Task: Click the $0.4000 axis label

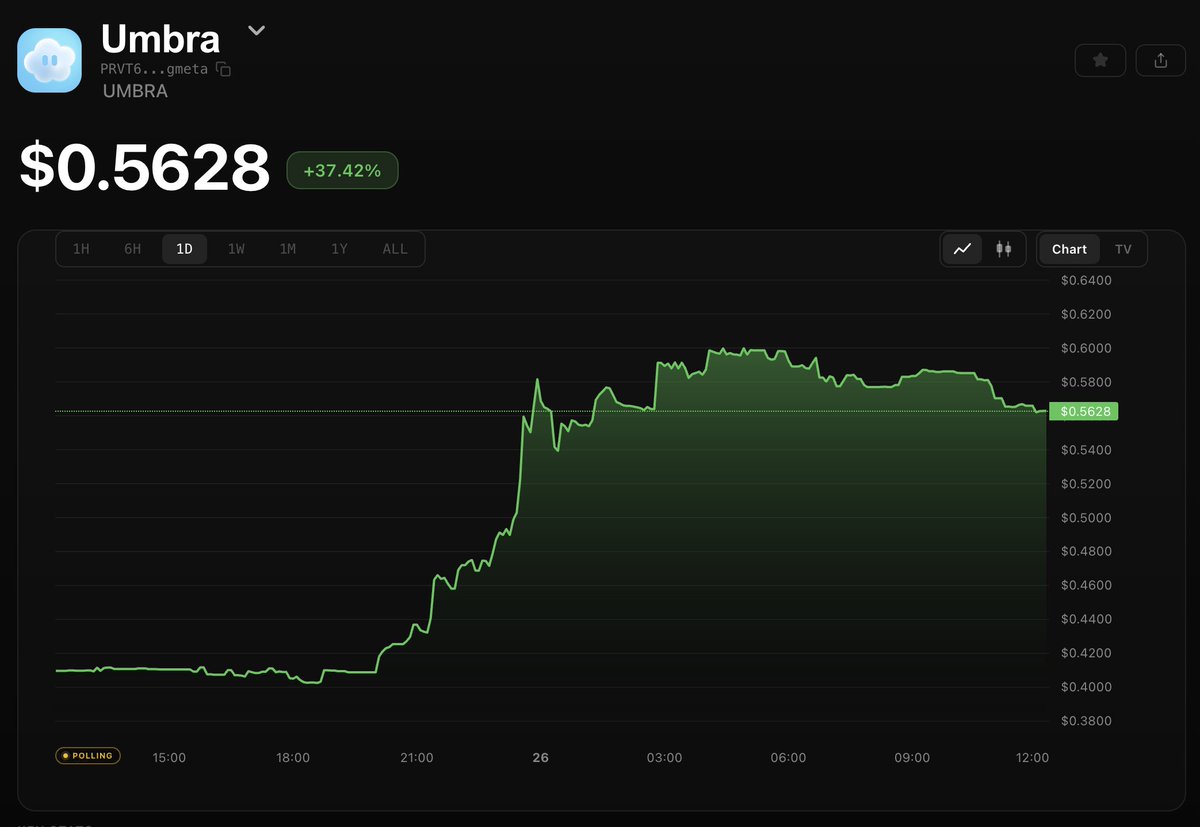Action: point(1086,687)
